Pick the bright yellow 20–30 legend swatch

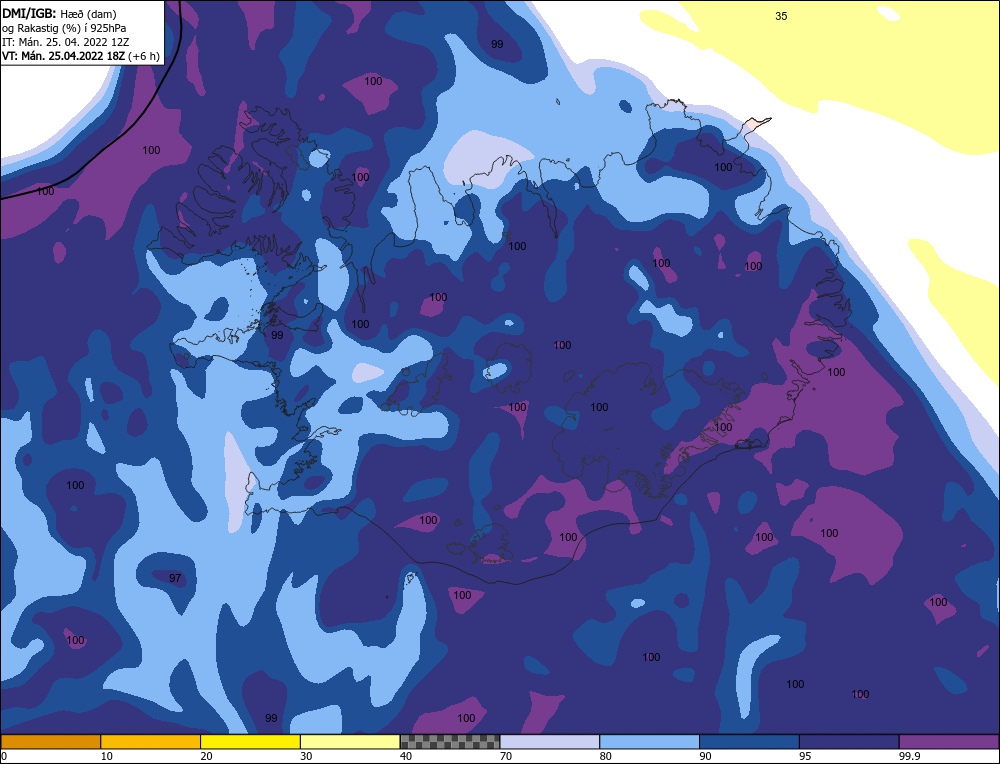(x=250, y=742)
